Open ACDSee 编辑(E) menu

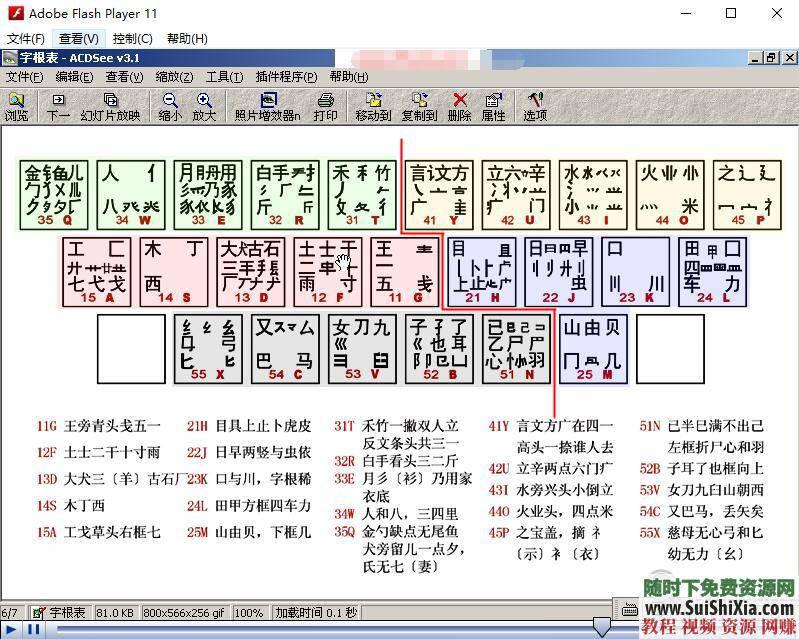coord(74,77)
